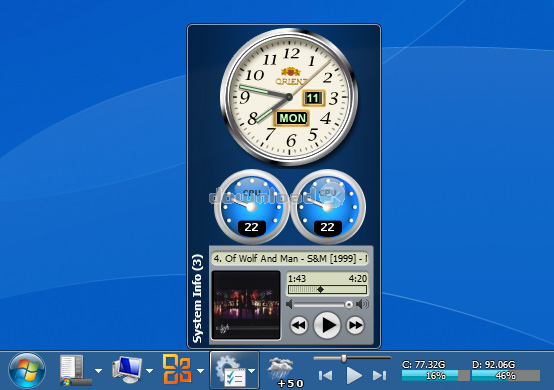Open the server tower dock icon
The image size is (554, 390).
[x=75, y=370]
